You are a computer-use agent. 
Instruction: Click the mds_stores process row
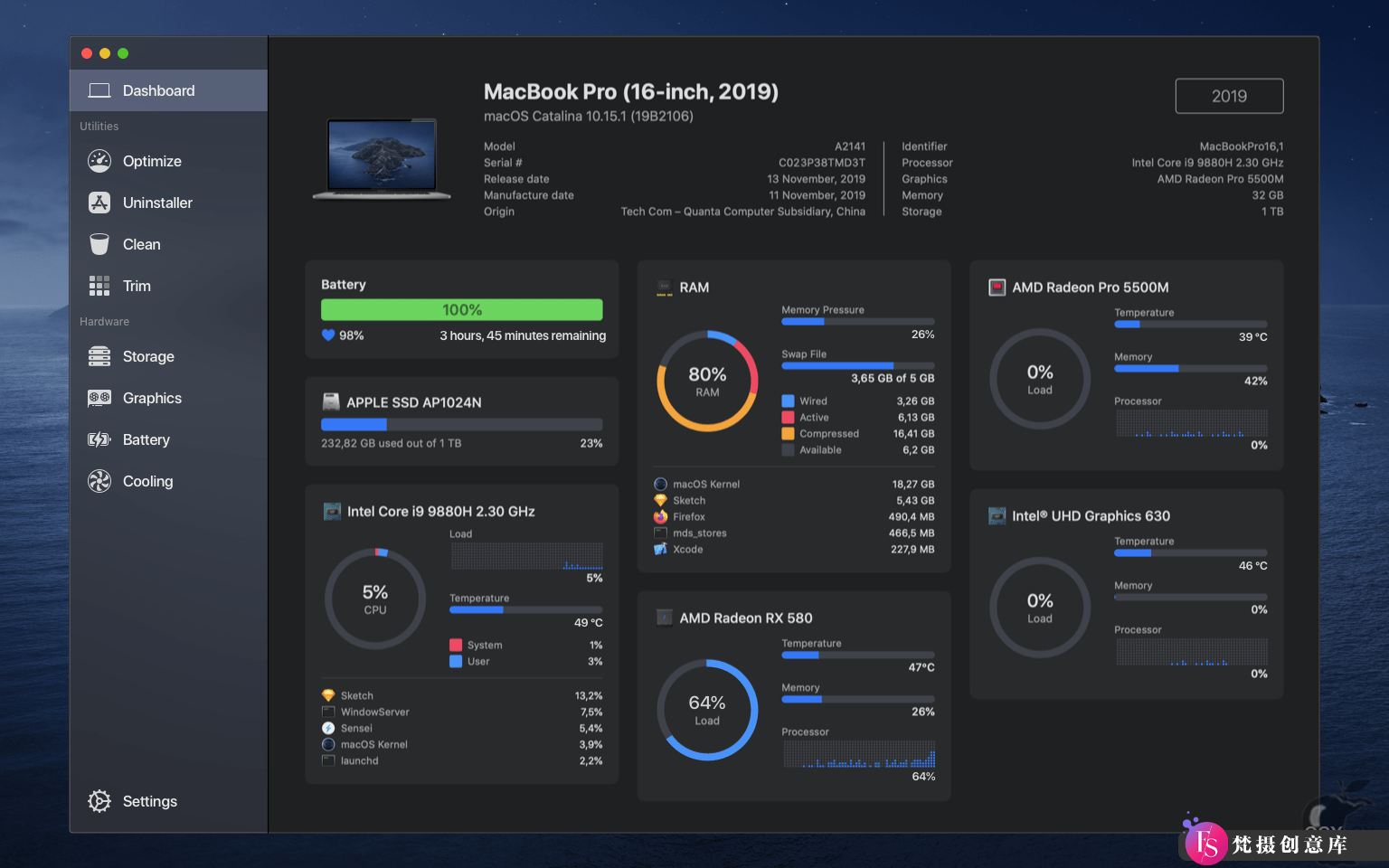794,533
